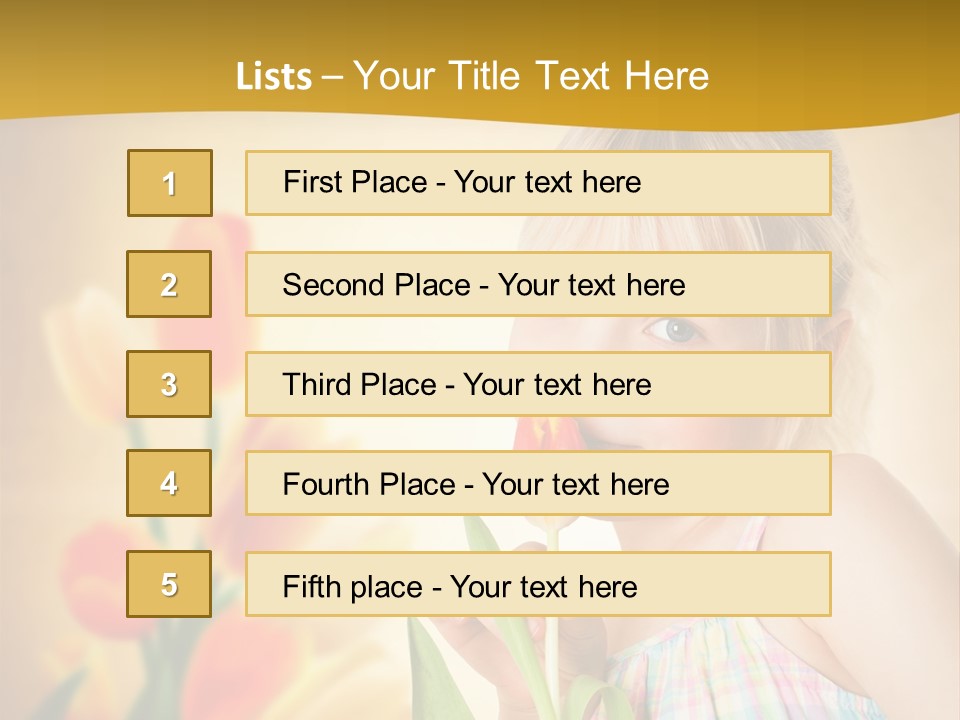Click 'Your Title Text Here' in header

[x=531, y=76]
